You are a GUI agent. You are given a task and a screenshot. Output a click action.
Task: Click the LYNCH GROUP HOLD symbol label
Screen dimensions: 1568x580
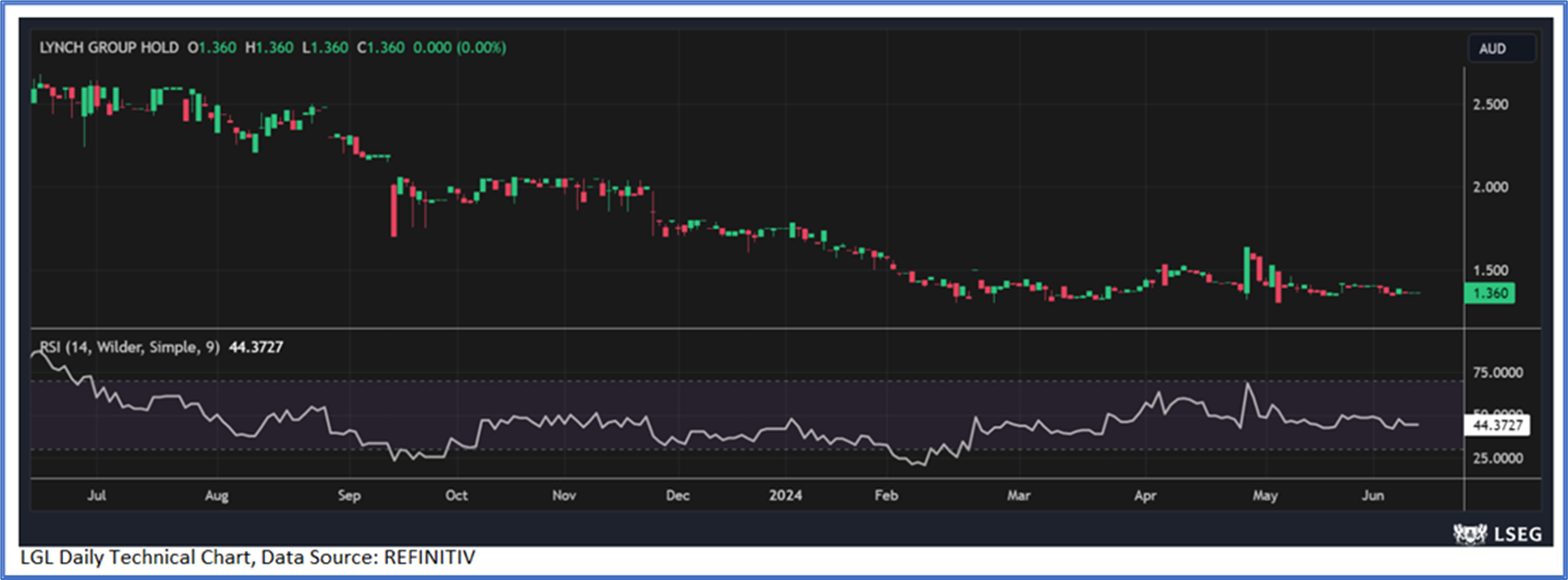pyautogui.click(x=109, y=47)
